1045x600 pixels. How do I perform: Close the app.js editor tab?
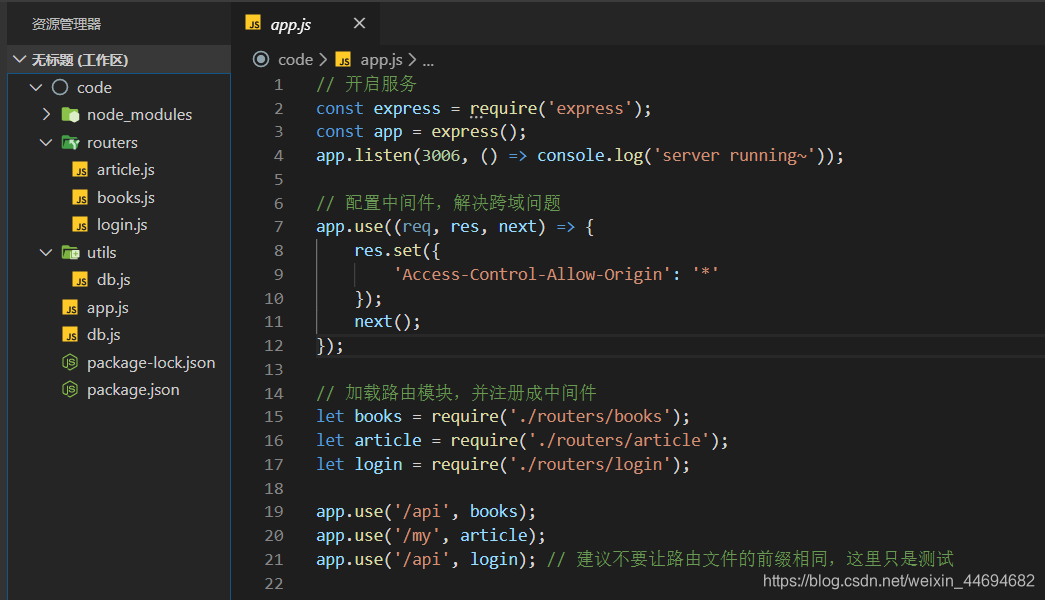click(359, 23)
